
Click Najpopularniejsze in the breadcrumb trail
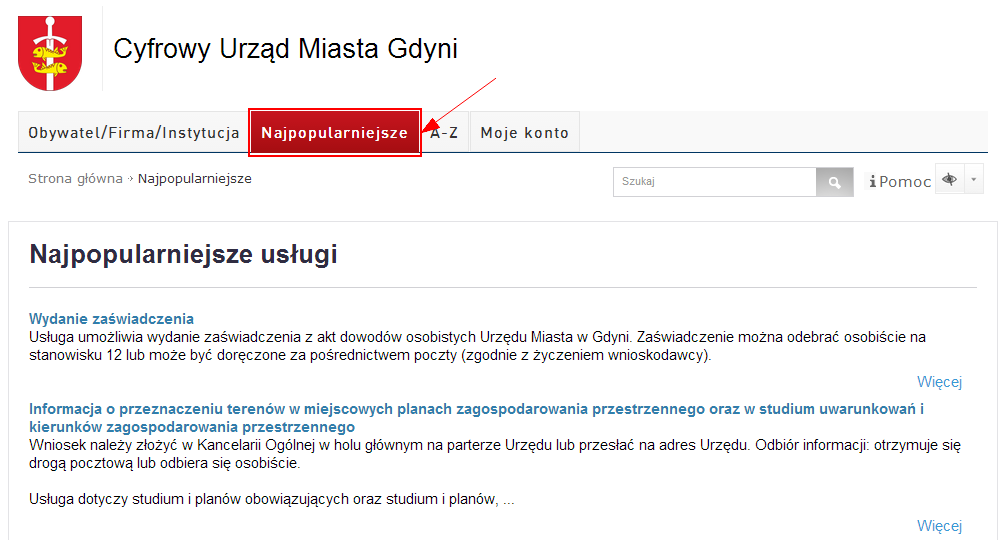(x=194, y=179)
